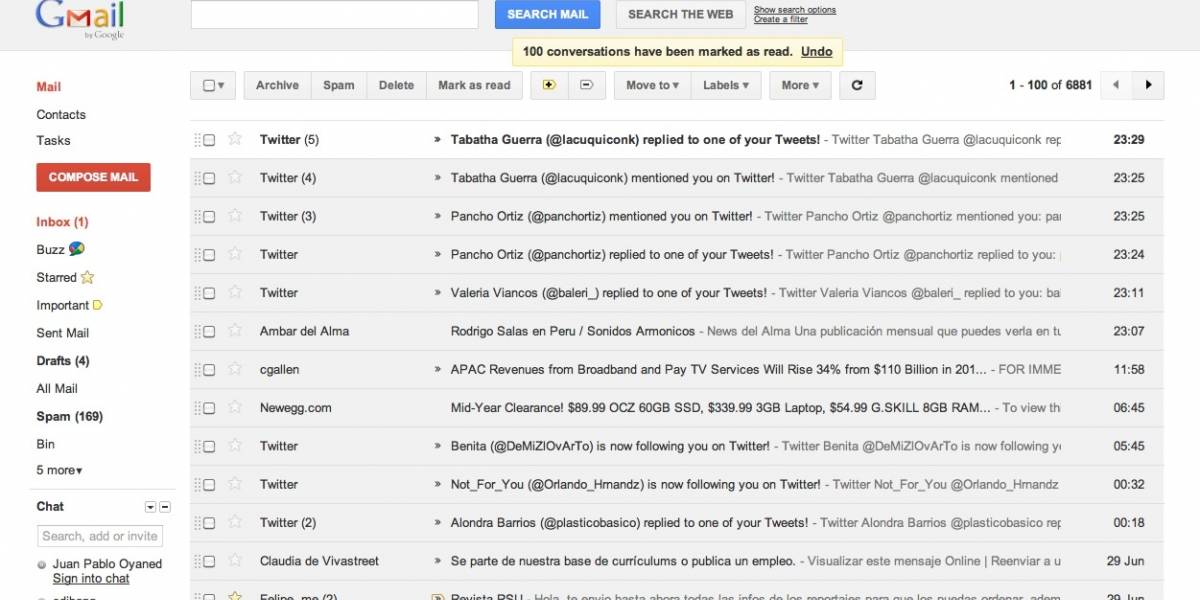
Task: Open the Labels dropdown
Action: click(x=726, y=85)
